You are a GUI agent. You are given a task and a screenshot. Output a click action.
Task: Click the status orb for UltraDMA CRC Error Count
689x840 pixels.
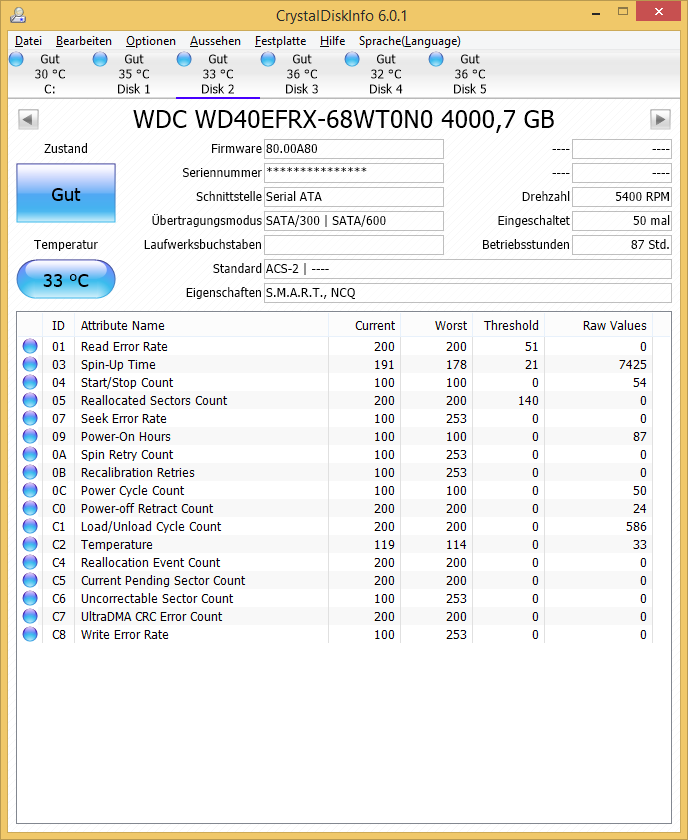[30, 617]
